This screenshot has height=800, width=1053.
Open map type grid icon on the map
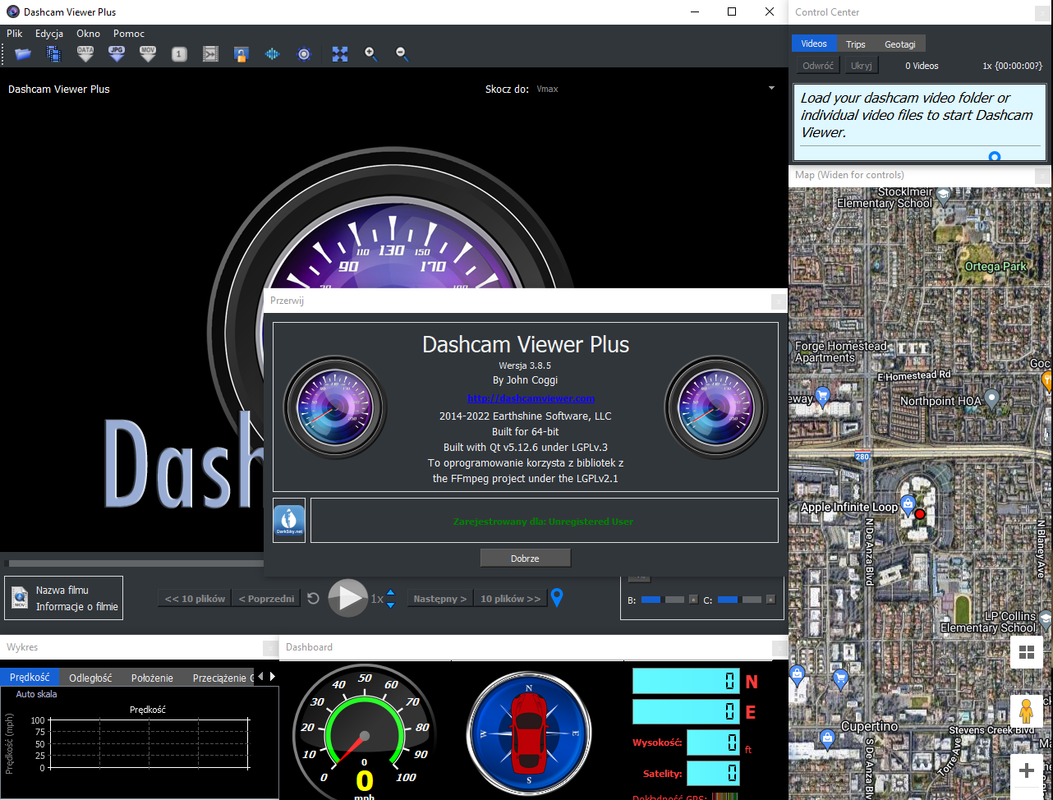[1026, 652]
